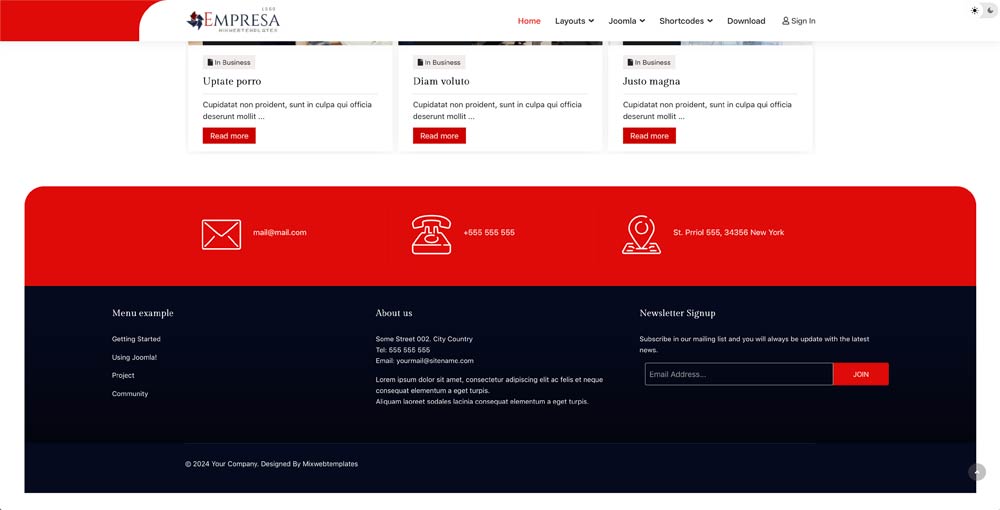This screenshot has width=1000, height=510.
Task: Click Read more under Diam voluto
Action: [x=439, y=136]
